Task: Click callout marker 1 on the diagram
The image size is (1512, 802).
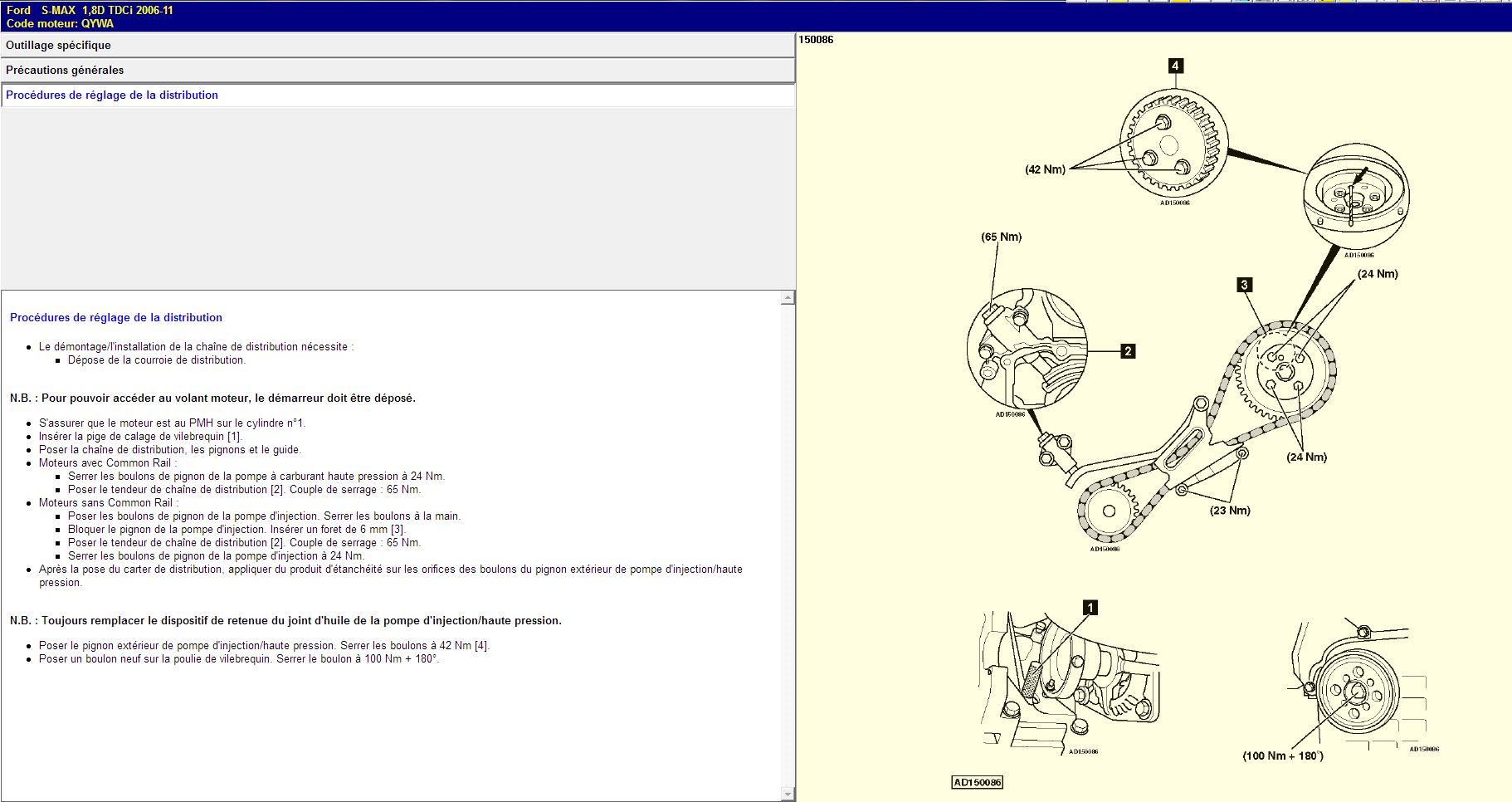Action: tap(1090, 608)
